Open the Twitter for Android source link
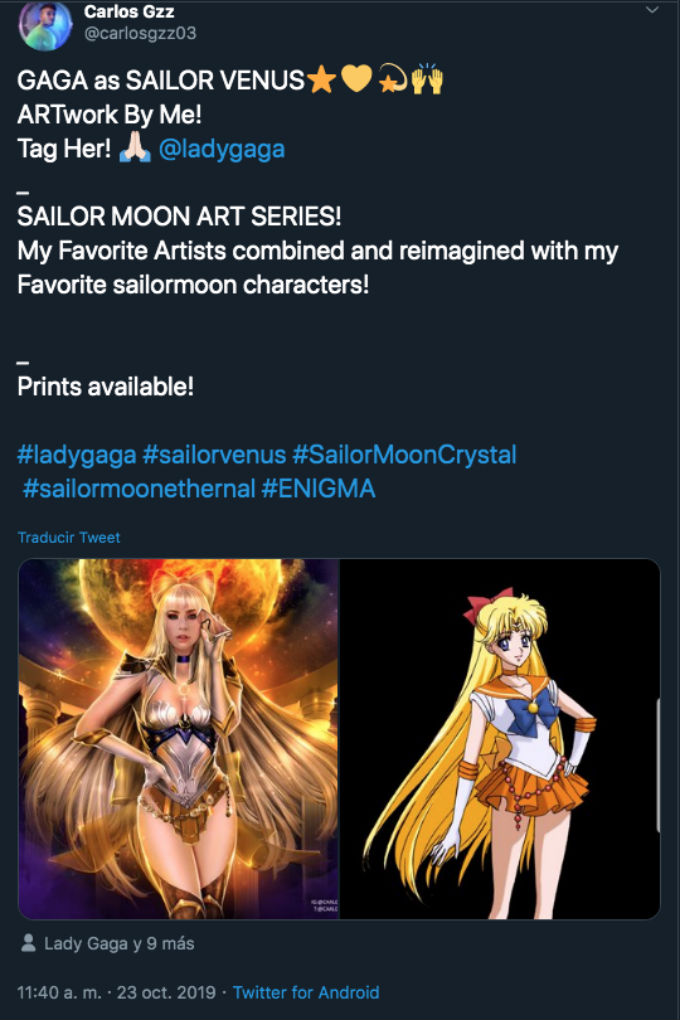 coord(306,993)
